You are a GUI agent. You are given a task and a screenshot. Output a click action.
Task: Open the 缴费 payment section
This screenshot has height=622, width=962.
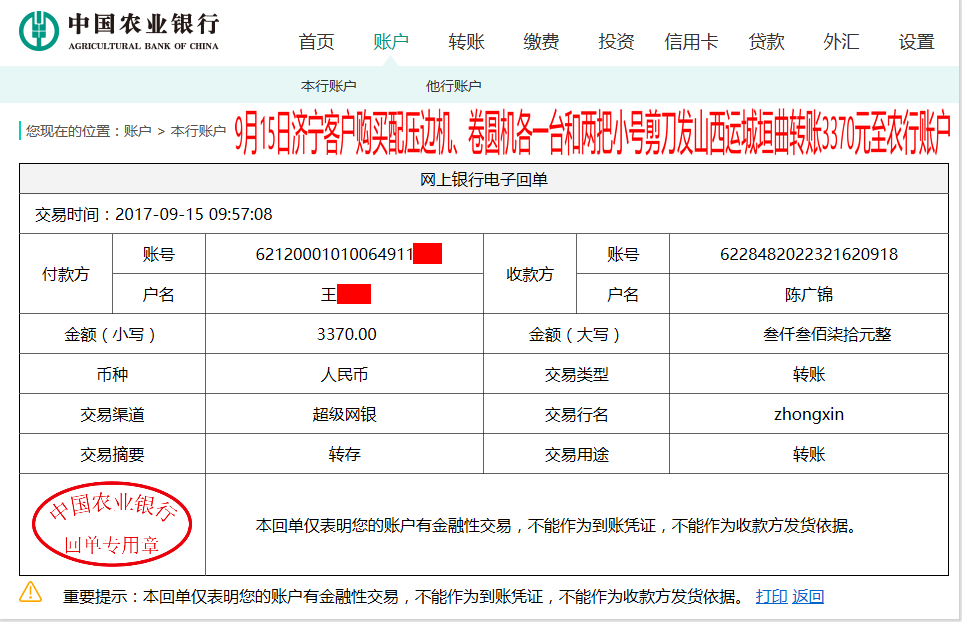click(x=540, y=41)
